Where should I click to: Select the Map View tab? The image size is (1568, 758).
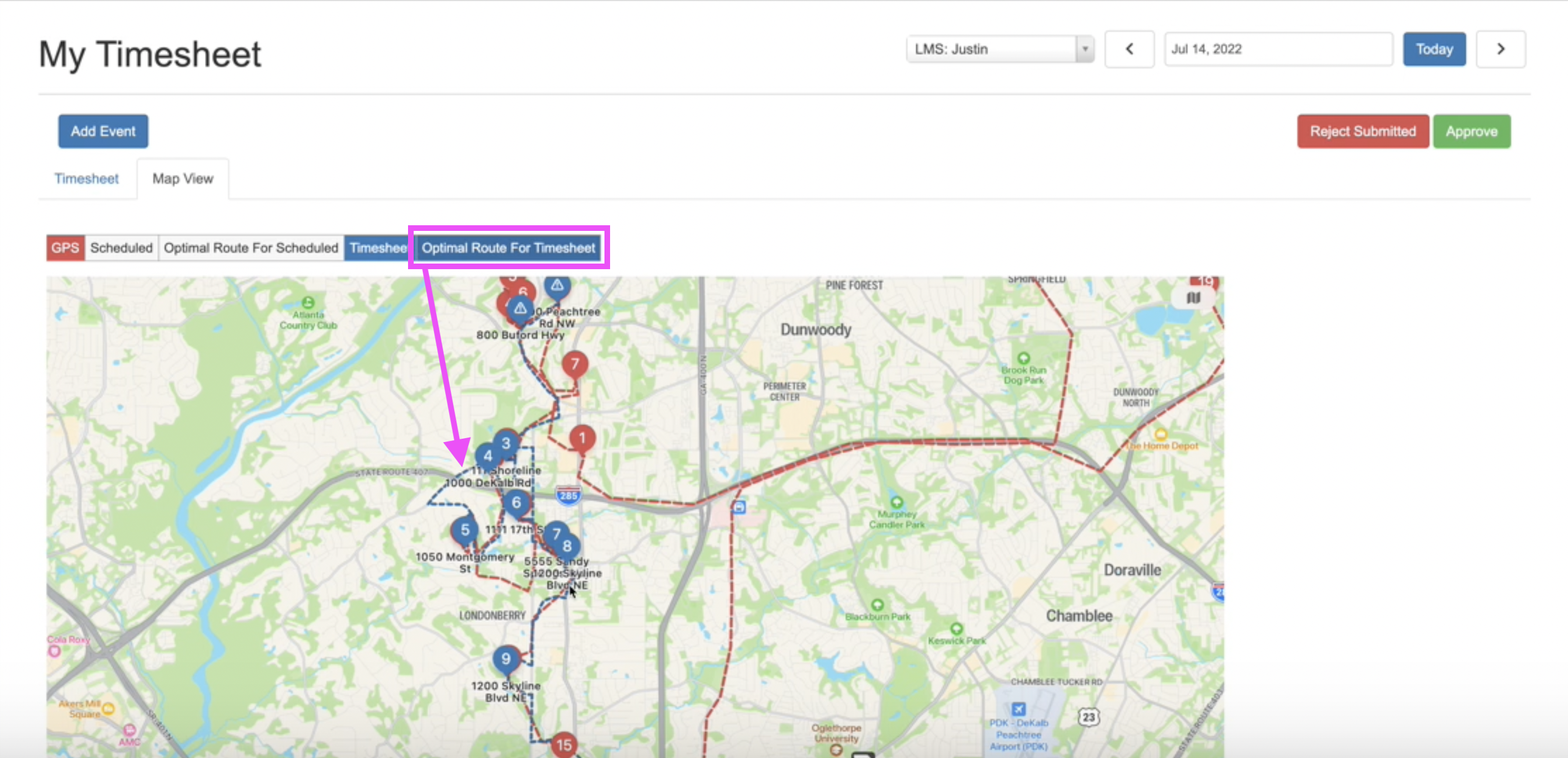pyautogui.click(x=182, y=179)
